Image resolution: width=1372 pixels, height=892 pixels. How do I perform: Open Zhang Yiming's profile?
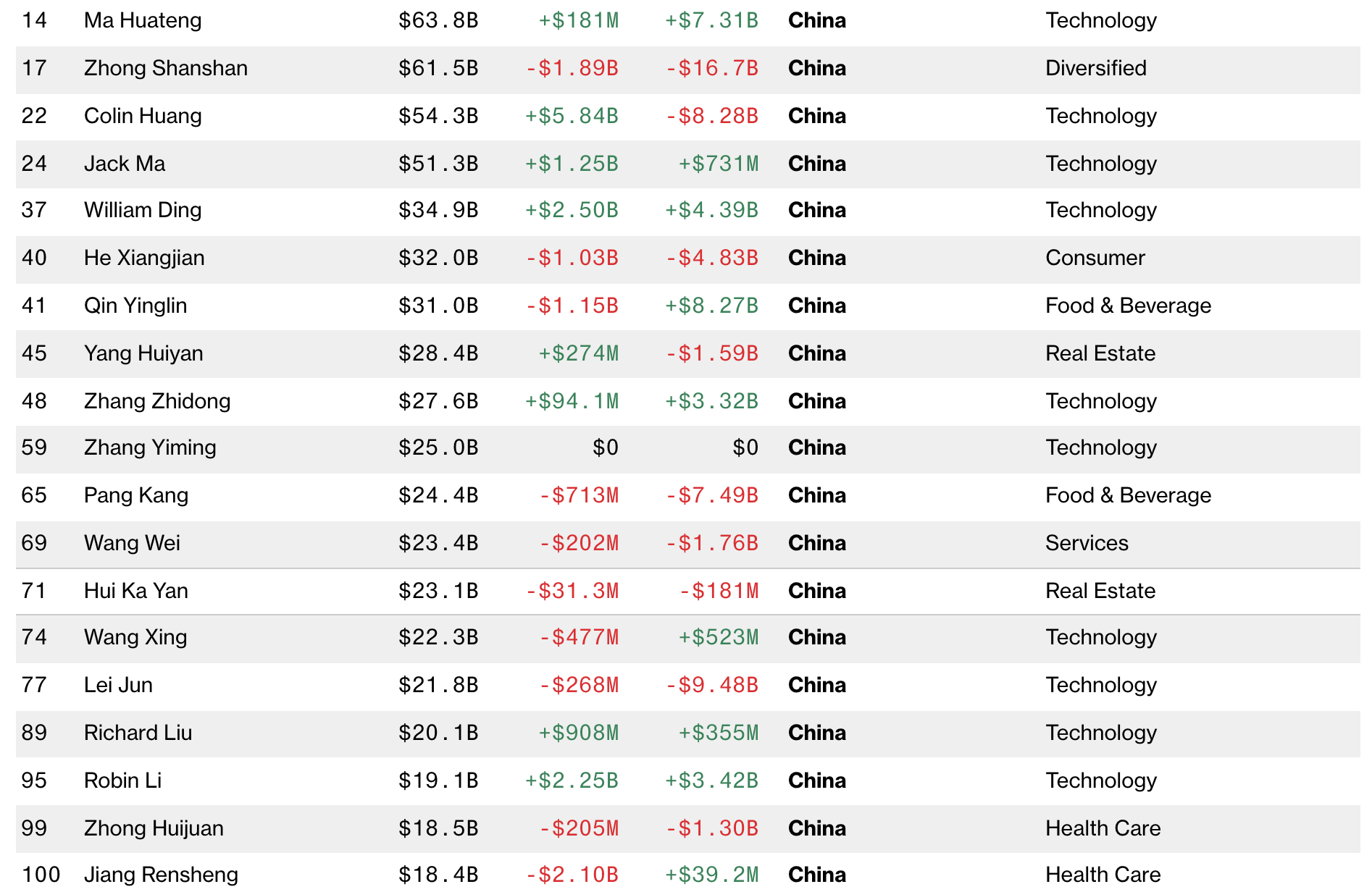[x=150, y=447]
